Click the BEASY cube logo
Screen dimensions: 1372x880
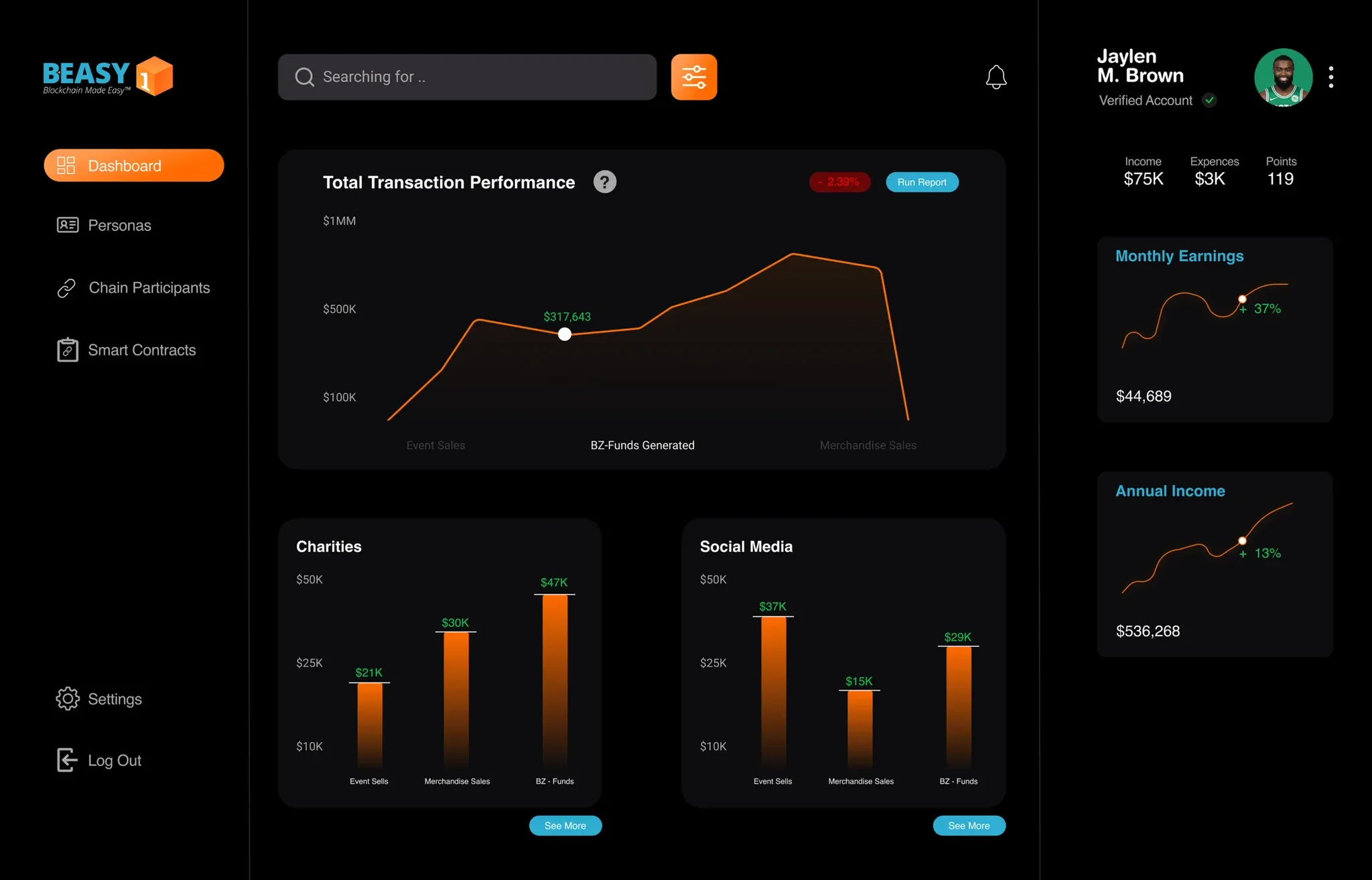pos(155,76)
